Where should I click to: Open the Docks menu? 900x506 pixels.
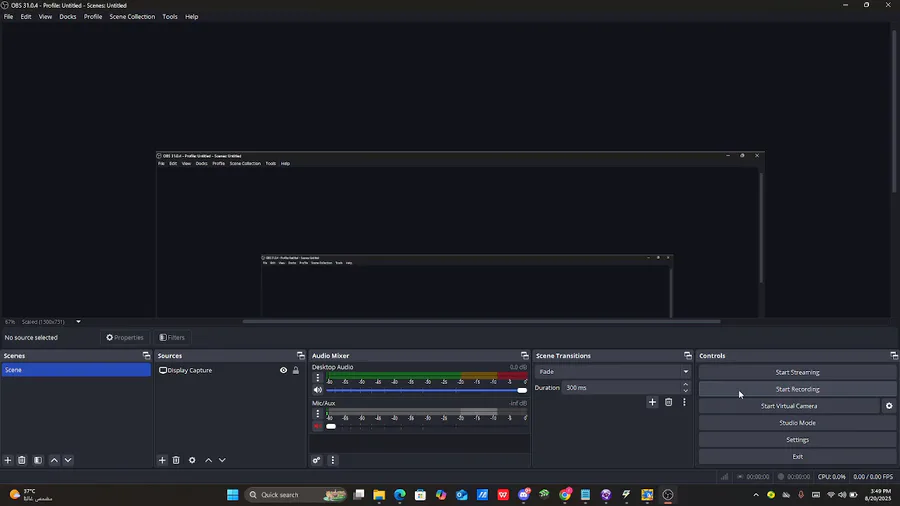(68, 17)
